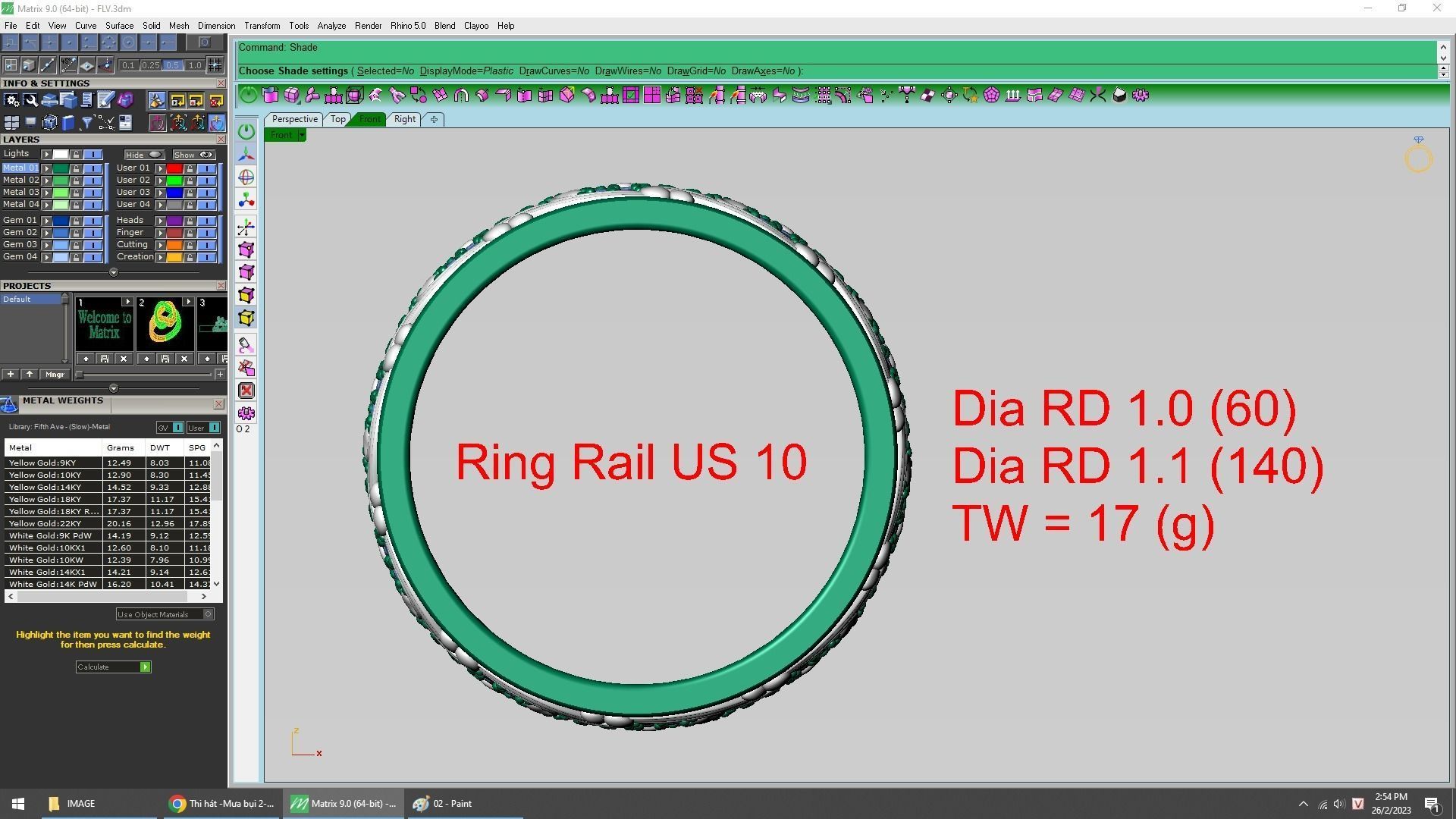1456x819 pixels.
Task: Click User 01 red color swatch
Action: [x=174, y=168]
